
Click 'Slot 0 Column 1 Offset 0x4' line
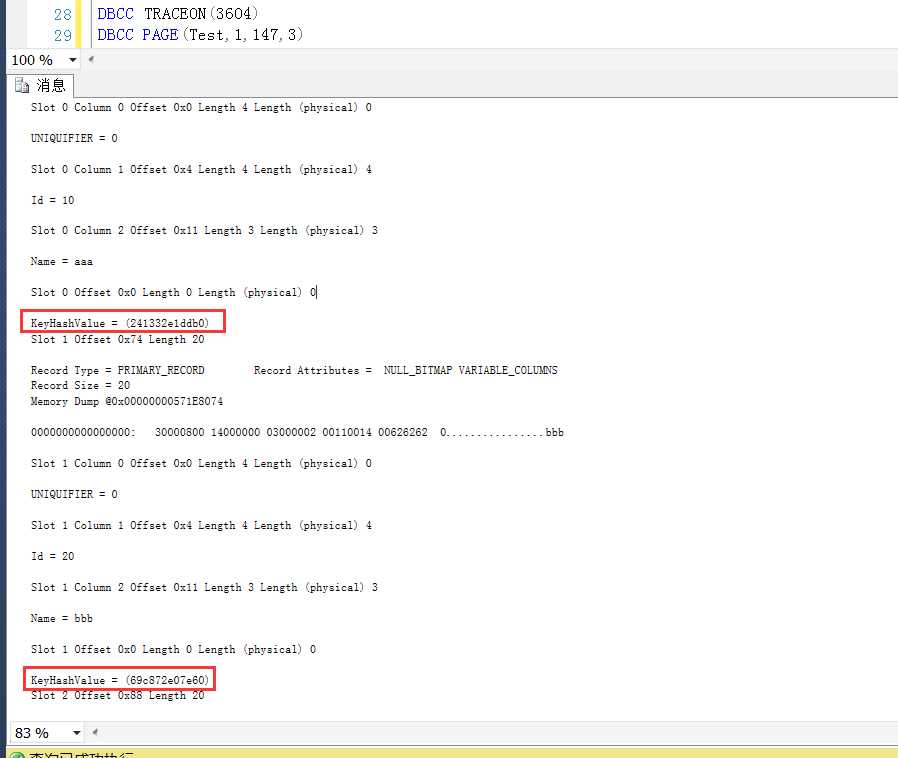[201, 169]
